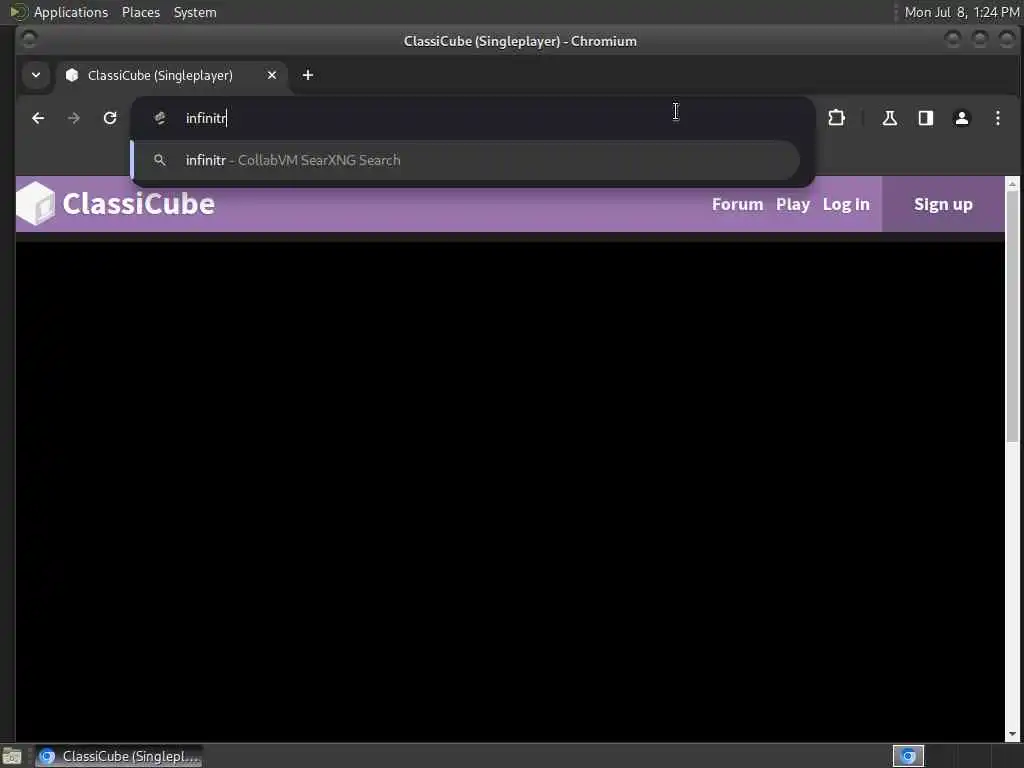Open the Extensions puzzle icon
The width and height of the screenshot is (1024, 768).
(836, 118)
